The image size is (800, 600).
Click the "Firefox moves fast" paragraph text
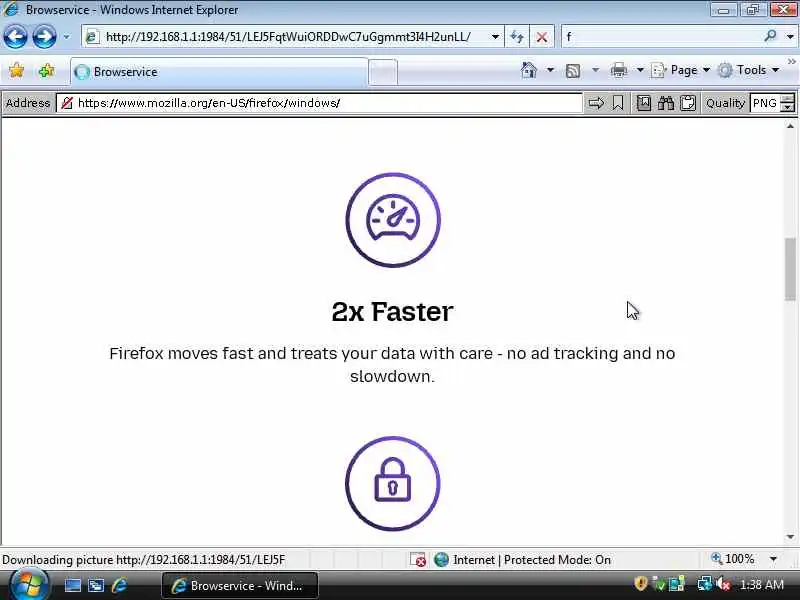[x=392, y=365]
